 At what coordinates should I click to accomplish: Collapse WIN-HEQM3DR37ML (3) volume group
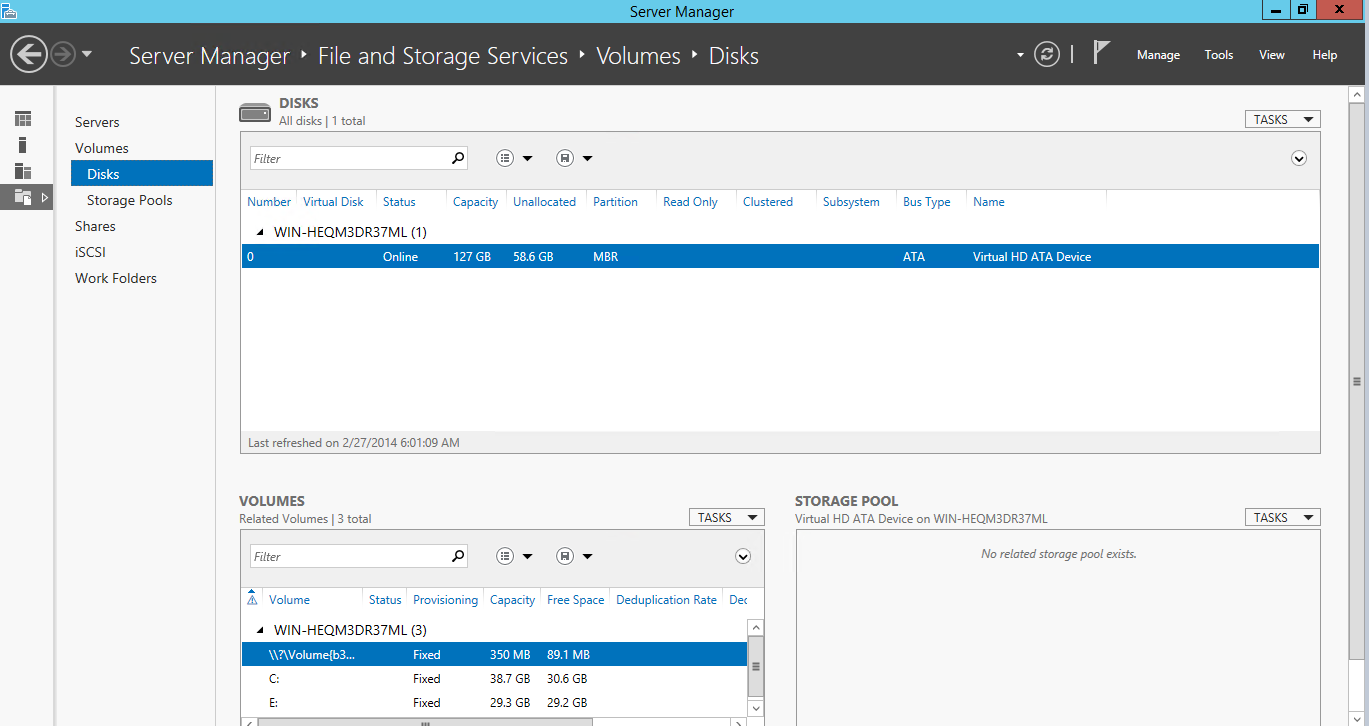(261, 630)
